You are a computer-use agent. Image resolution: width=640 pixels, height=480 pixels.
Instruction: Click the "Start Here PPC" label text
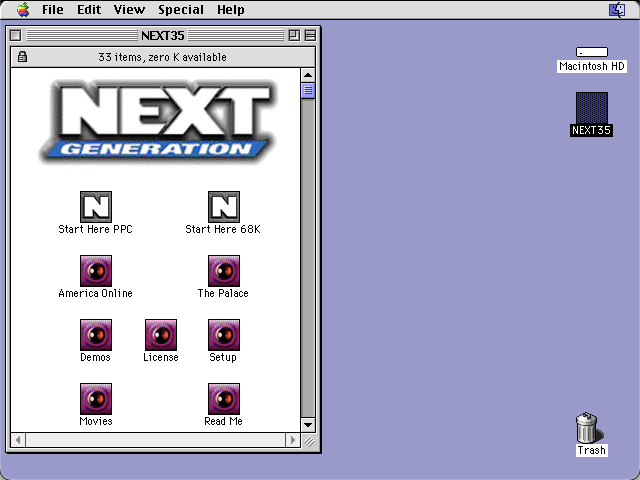point(96,229)
